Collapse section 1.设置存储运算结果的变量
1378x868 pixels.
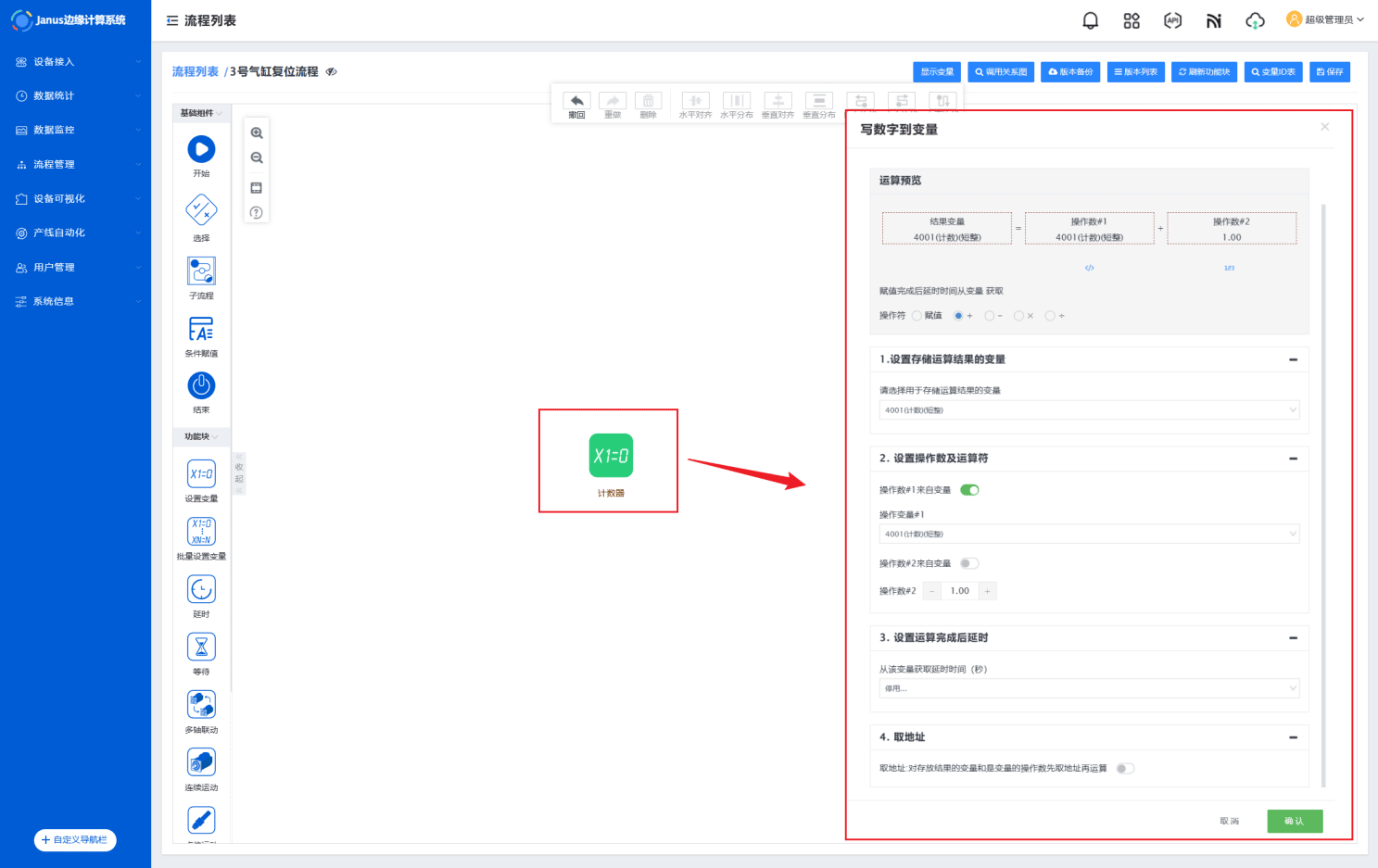(x=1293, y=359)
